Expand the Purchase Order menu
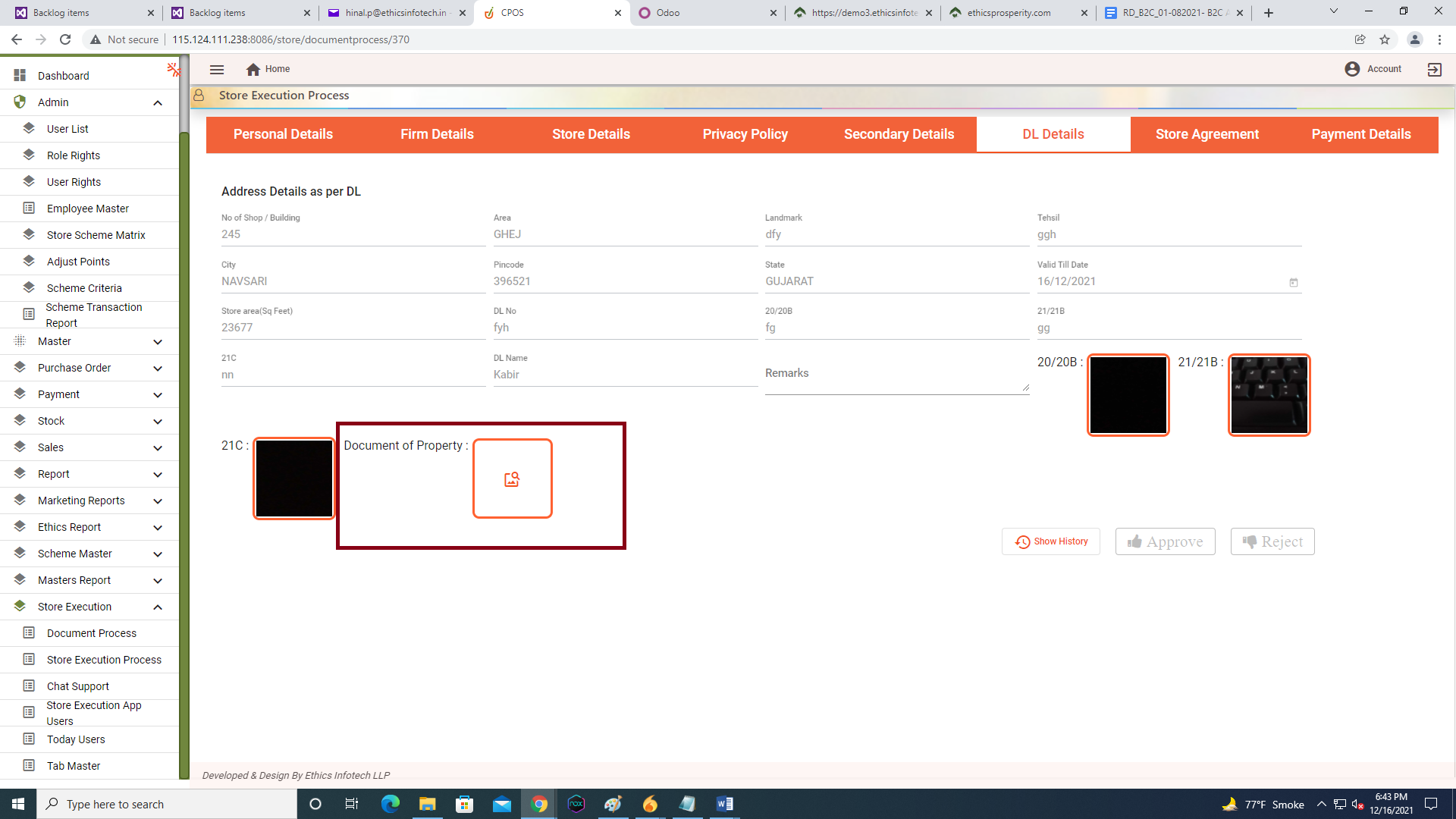The width and height of the screenshot is (1456, 819). click(x=158, y=368)
